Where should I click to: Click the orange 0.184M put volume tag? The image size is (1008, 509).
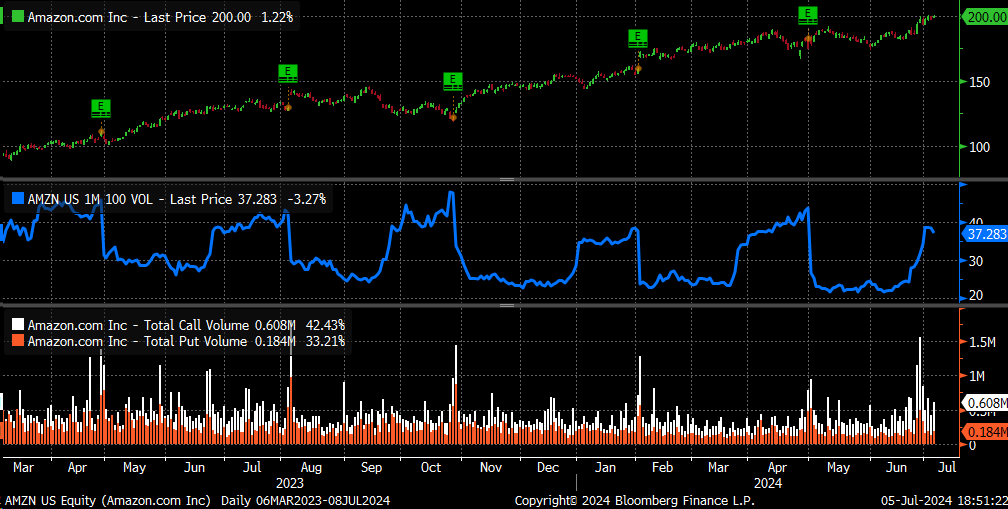tap(987, 433)
